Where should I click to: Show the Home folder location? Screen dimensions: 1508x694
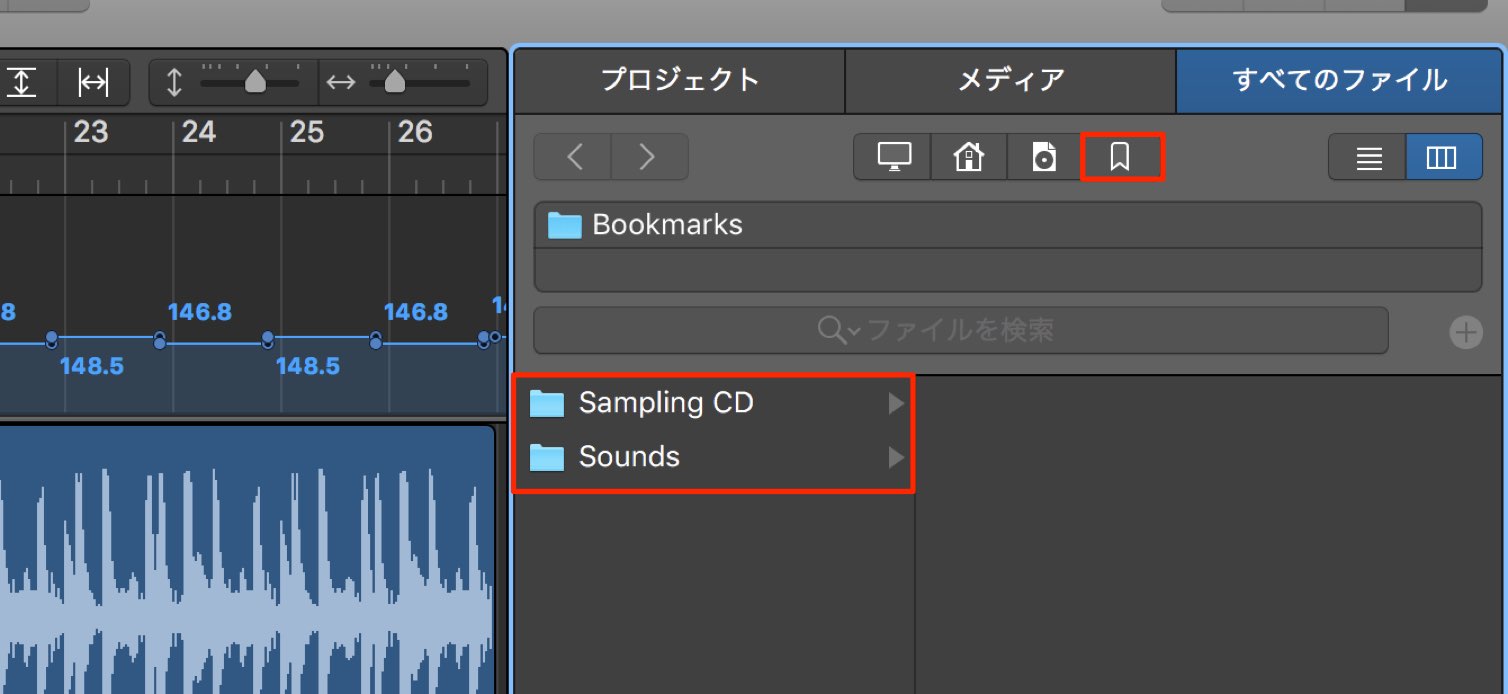[x=969, y=157]
